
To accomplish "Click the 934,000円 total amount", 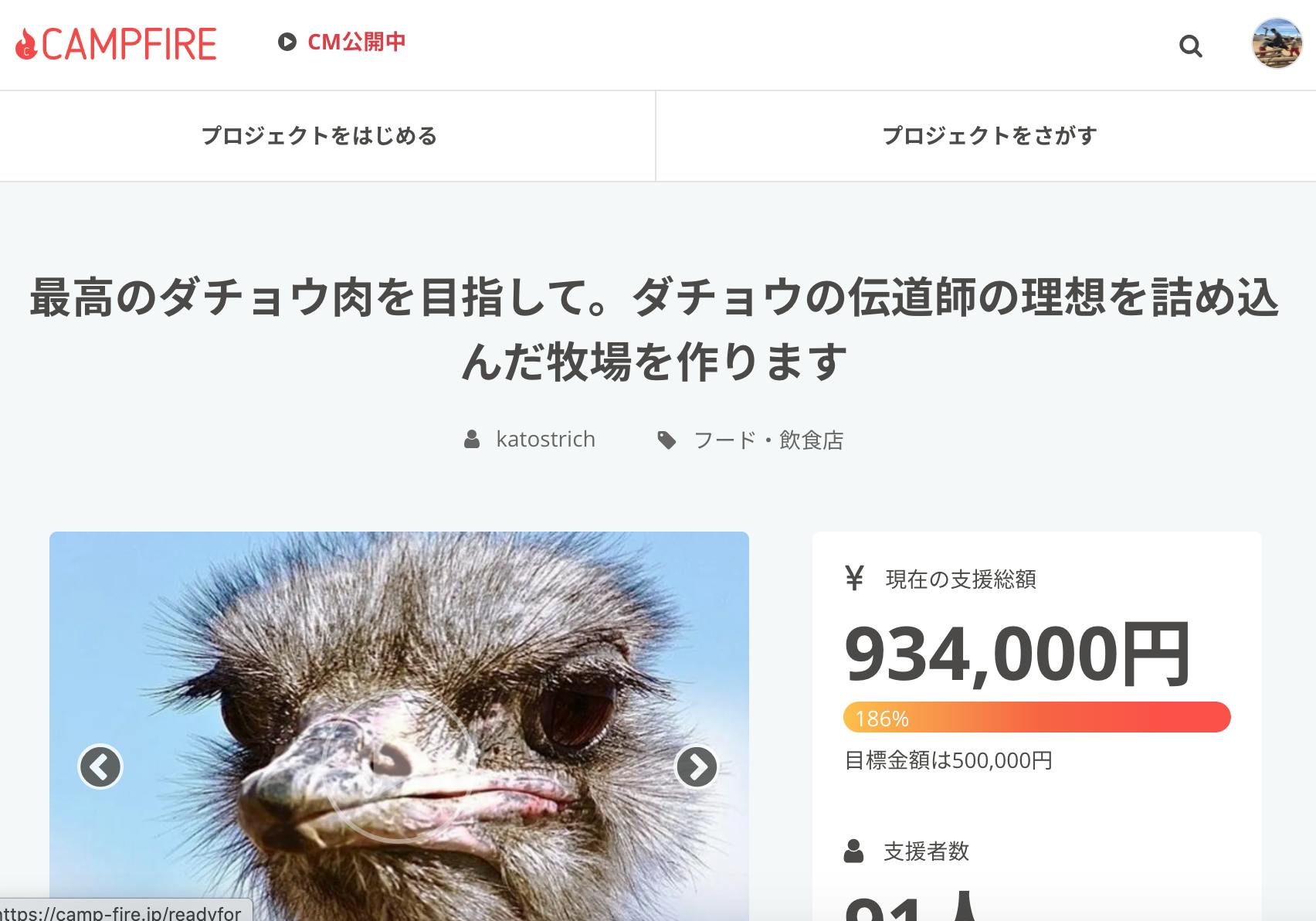I will click(x=1017, y=654).
